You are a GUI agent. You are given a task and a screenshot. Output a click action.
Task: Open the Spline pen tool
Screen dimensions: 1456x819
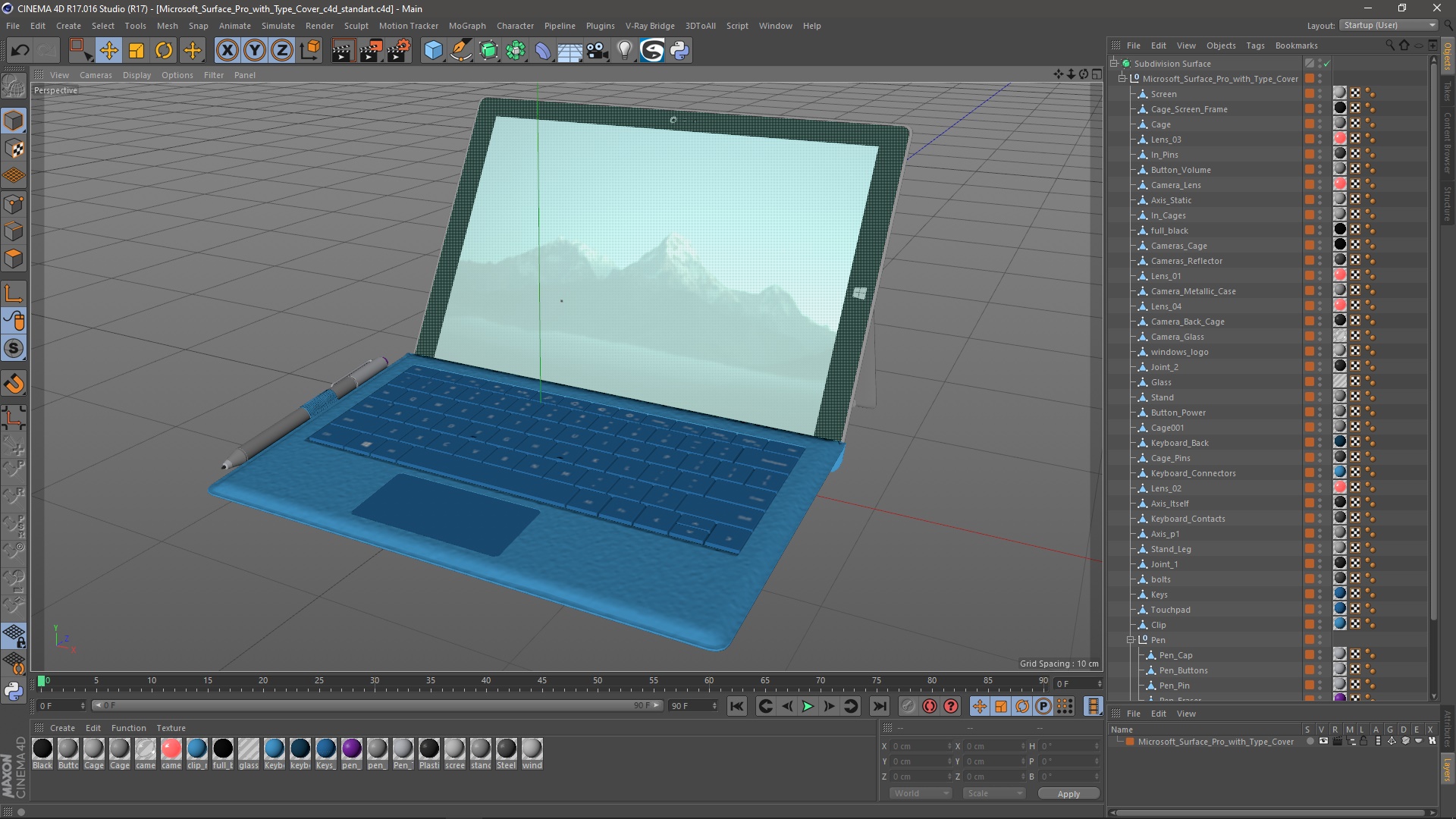coord(460,51)
